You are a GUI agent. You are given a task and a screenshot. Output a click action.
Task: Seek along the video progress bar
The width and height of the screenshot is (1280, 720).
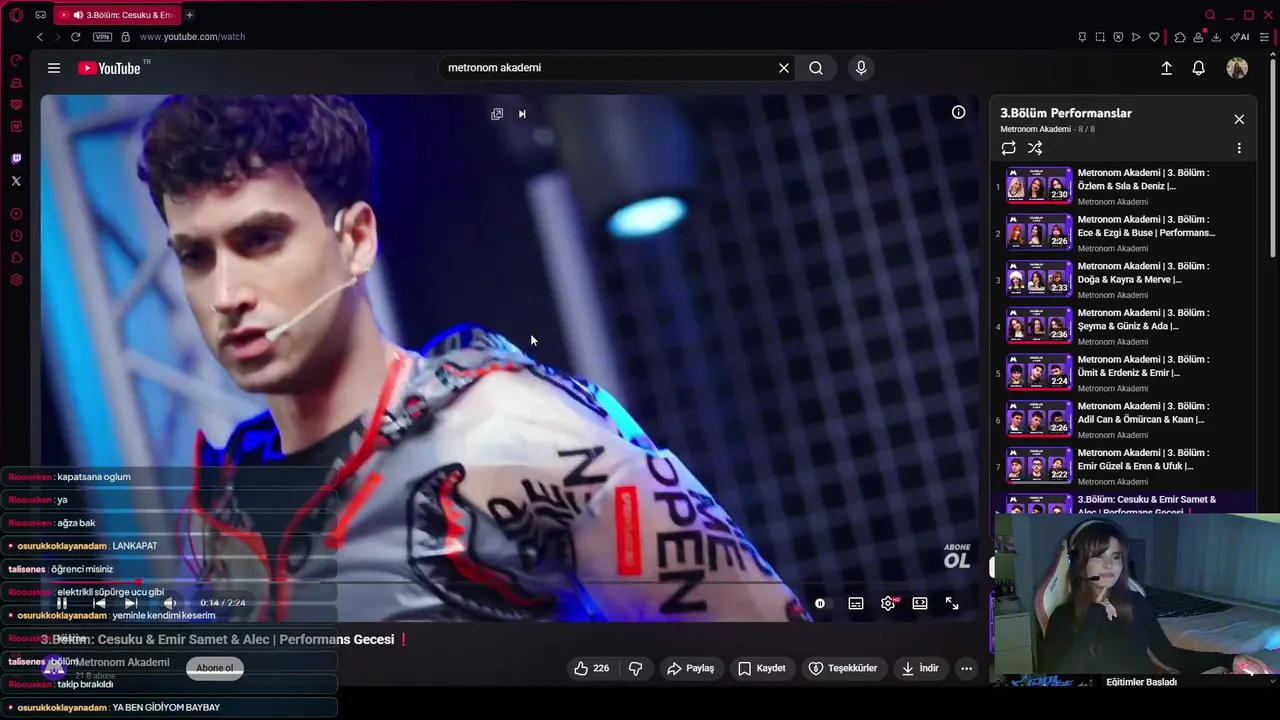coord(509,582)
